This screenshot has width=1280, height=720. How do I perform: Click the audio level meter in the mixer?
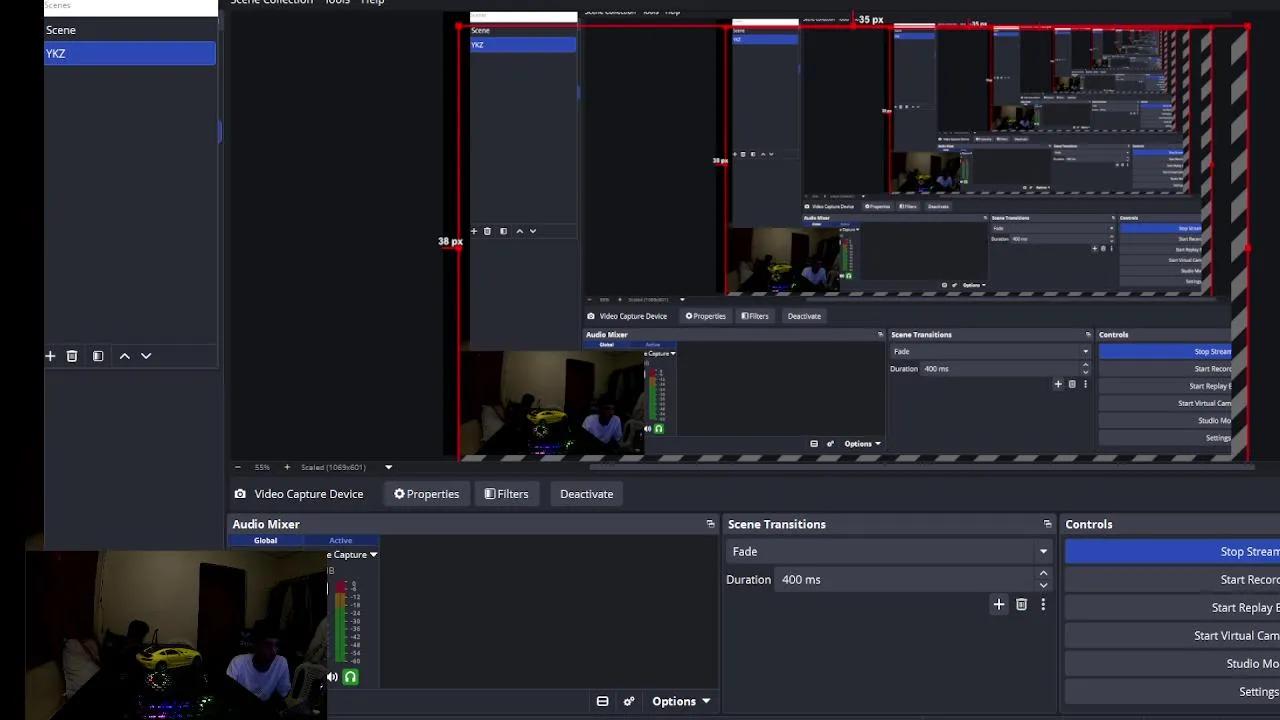[341, 623]
